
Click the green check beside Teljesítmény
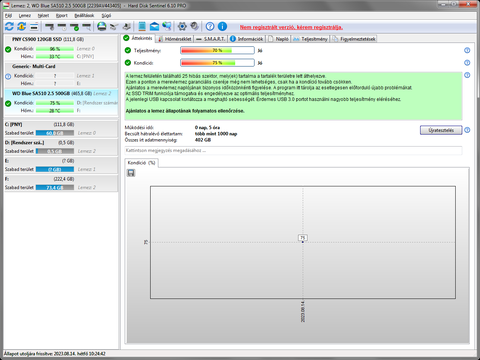coord(128,50)
